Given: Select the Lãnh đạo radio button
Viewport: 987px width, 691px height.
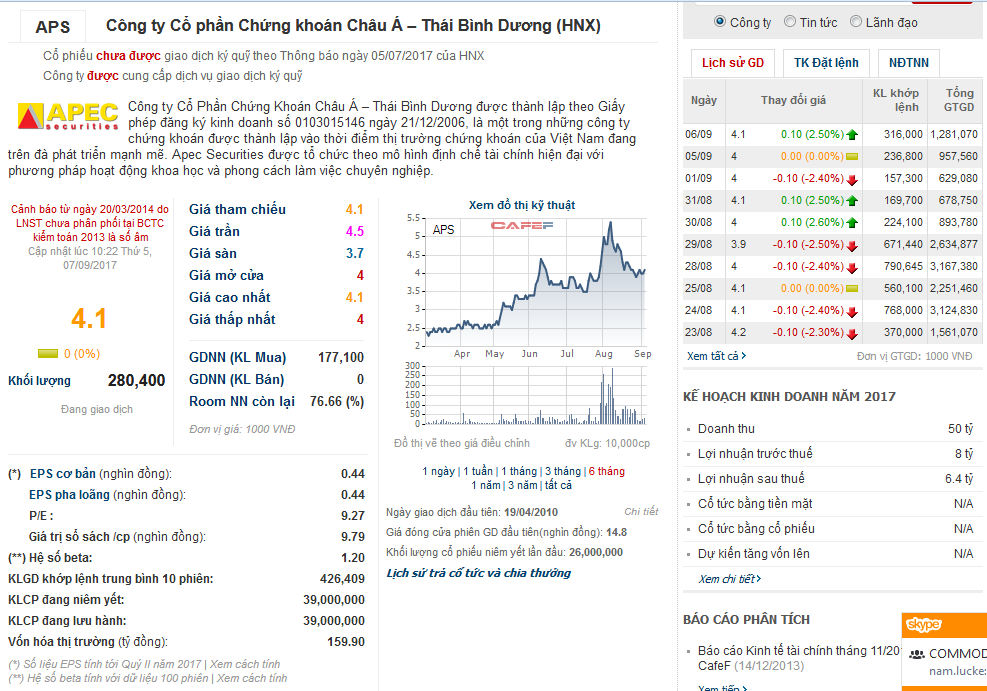Looking at the screenshot, I should coord(856,21).
